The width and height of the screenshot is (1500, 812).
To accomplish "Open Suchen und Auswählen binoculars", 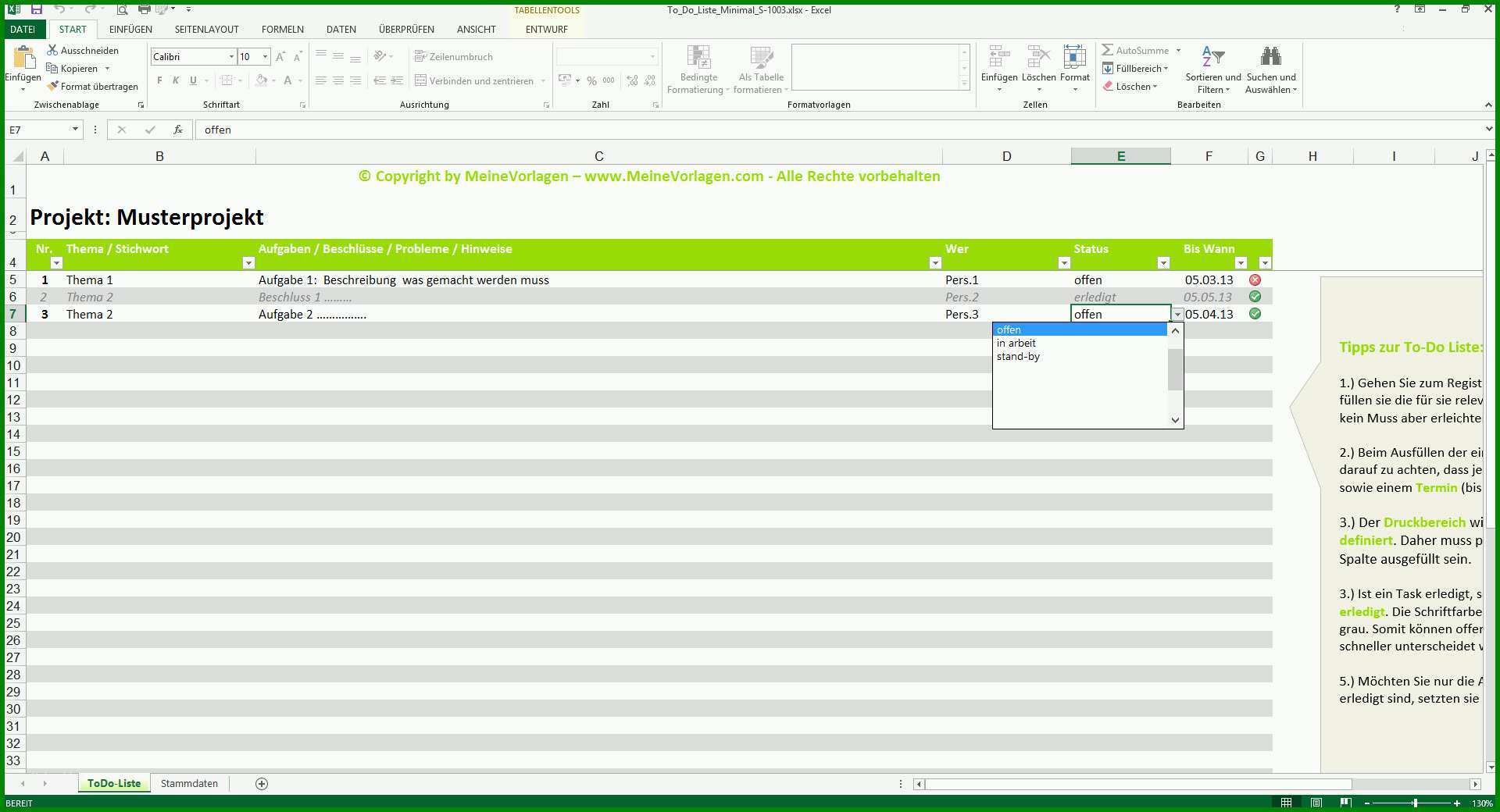I will (x=1271, y=69).
